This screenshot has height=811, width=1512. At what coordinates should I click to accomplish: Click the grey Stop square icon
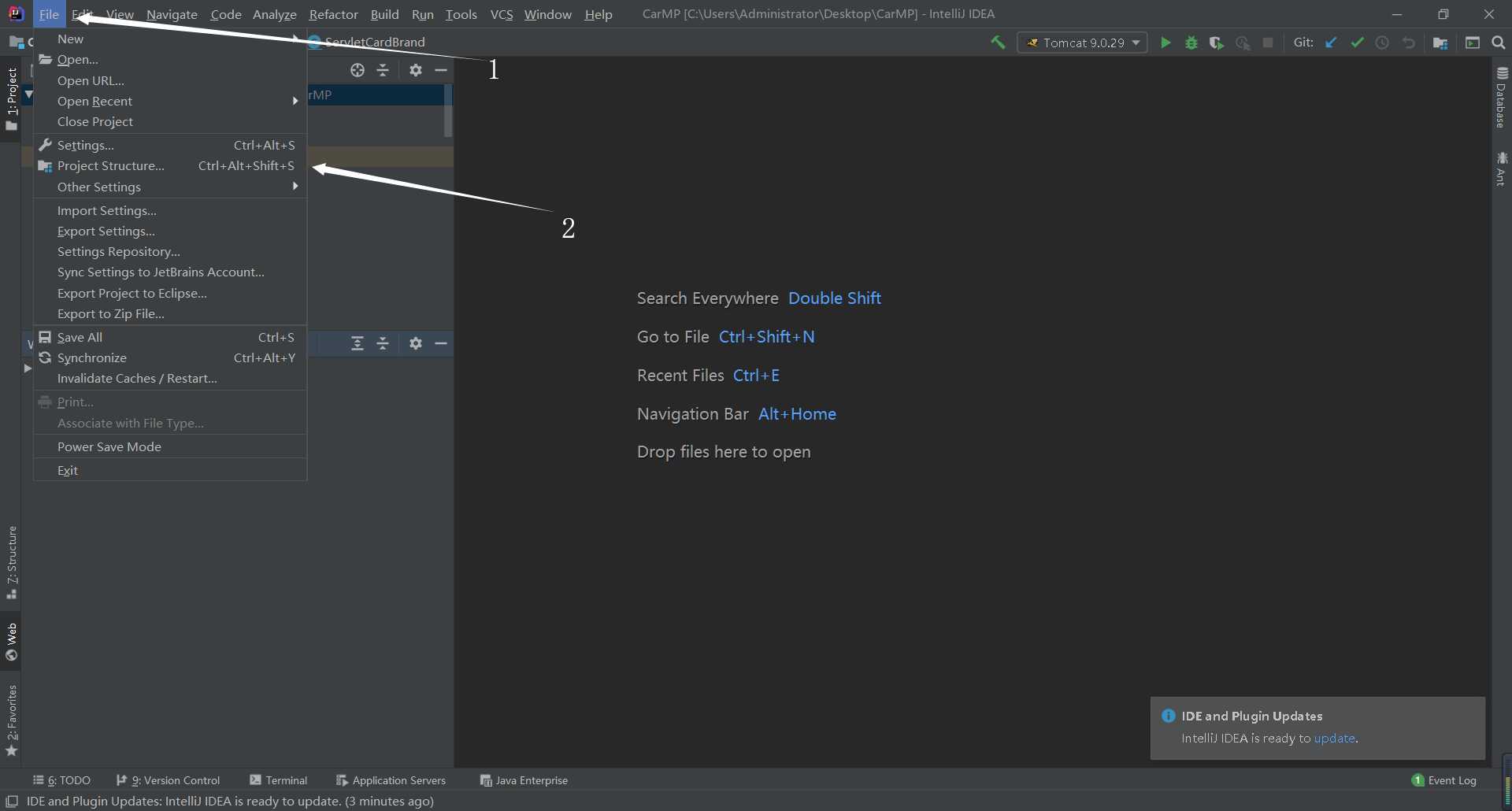tap(1268, 43)
